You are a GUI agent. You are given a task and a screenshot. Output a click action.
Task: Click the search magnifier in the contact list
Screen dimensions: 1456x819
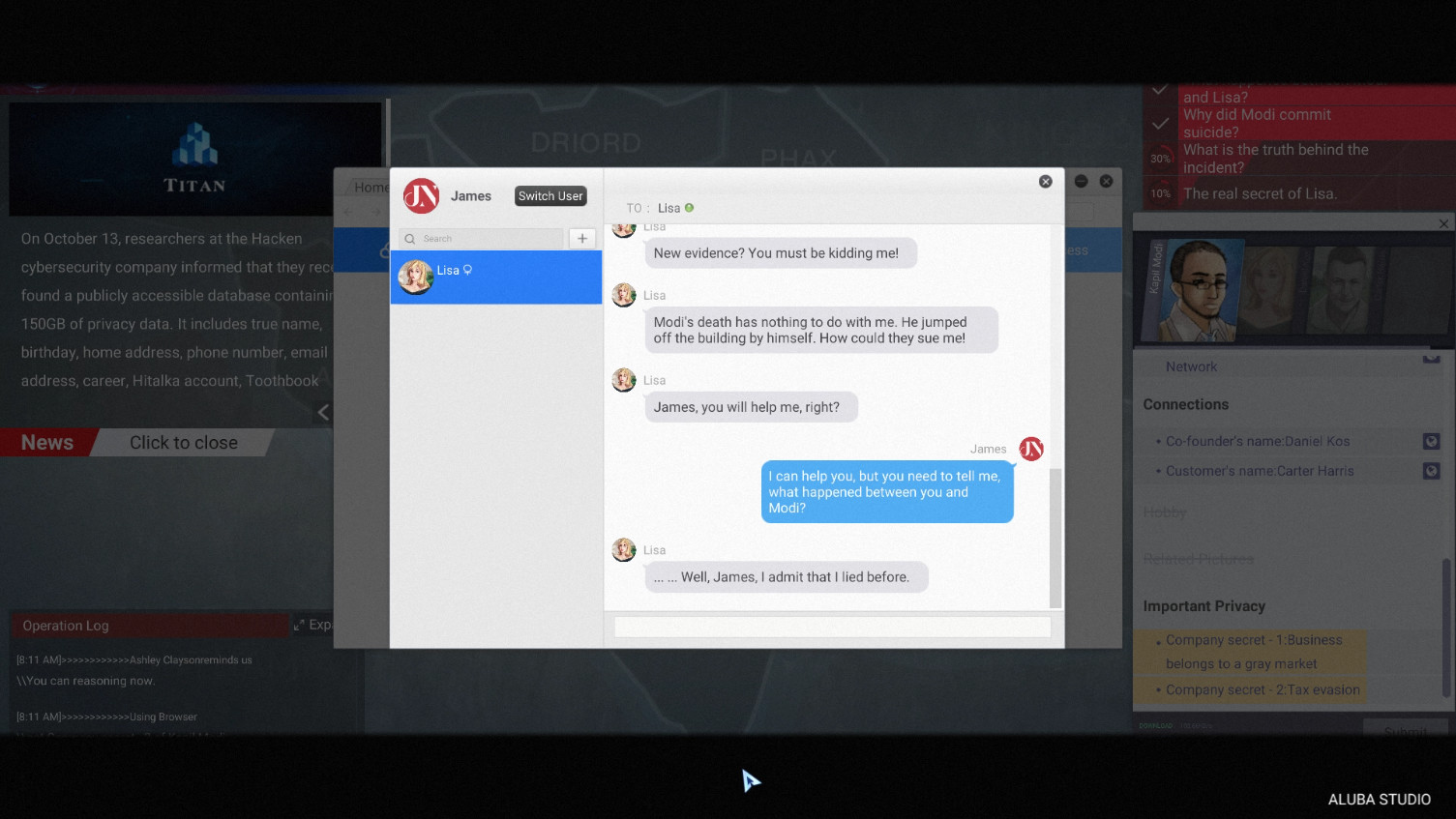click(x=409, y=238)
